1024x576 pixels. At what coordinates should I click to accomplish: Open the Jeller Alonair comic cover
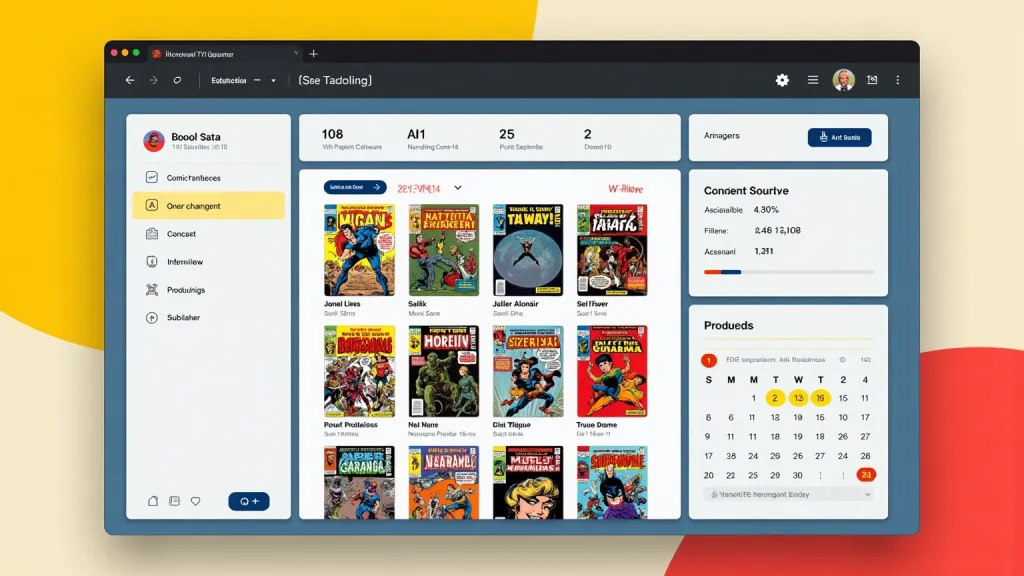(528, 249)
